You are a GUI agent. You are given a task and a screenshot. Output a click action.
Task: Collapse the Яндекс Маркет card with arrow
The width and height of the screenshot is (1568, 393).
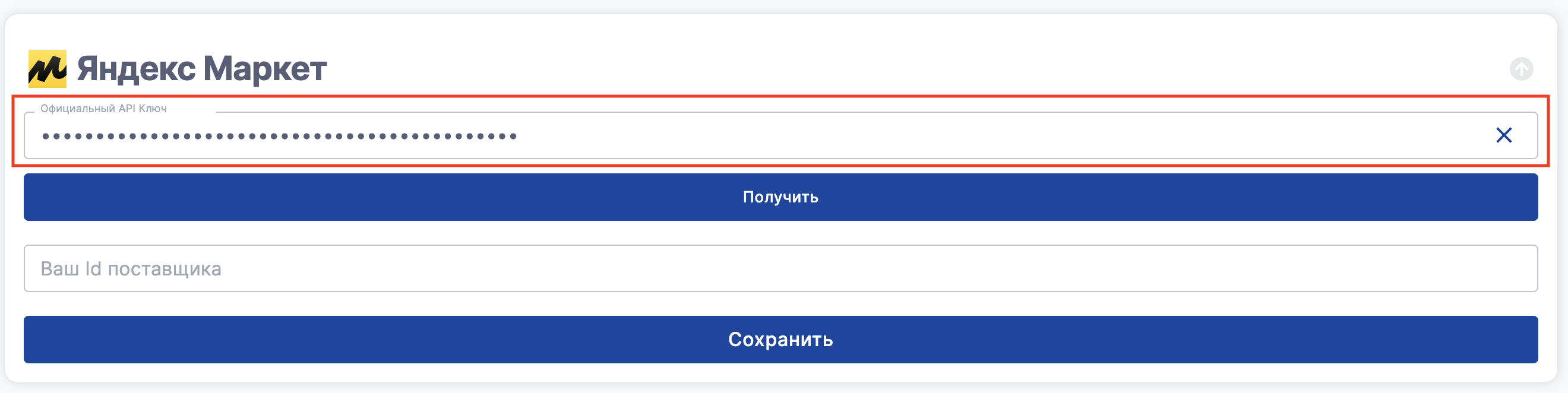1520,69
